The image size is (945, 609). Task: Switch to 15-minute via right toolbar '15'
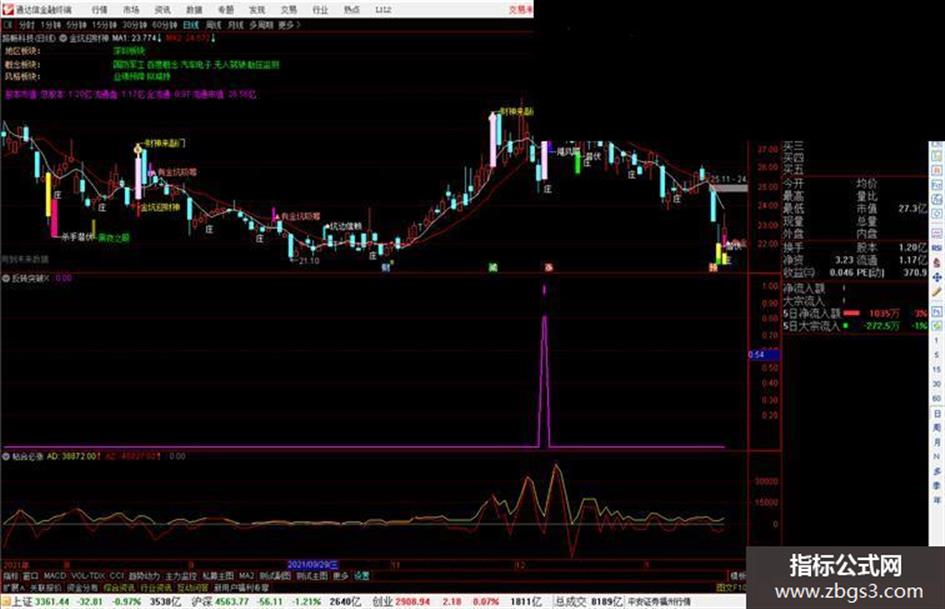tap(937, 370)
